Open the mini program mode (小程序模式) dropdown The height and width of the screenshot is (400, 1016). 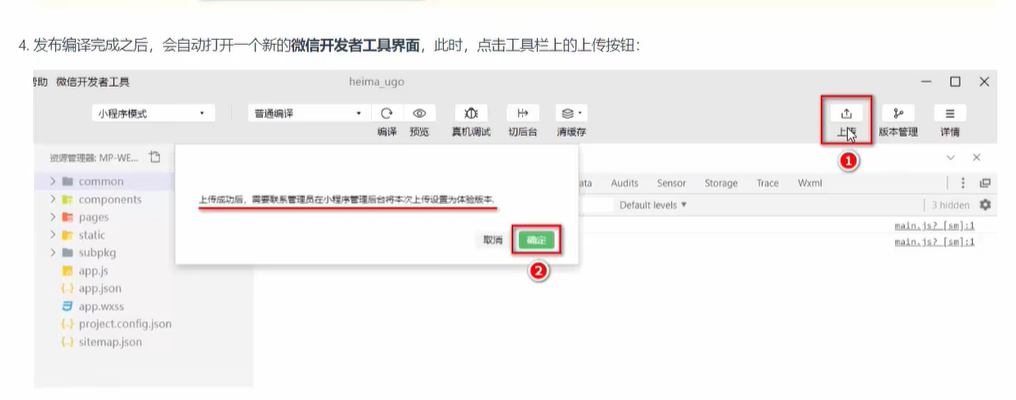pos(151,113)
